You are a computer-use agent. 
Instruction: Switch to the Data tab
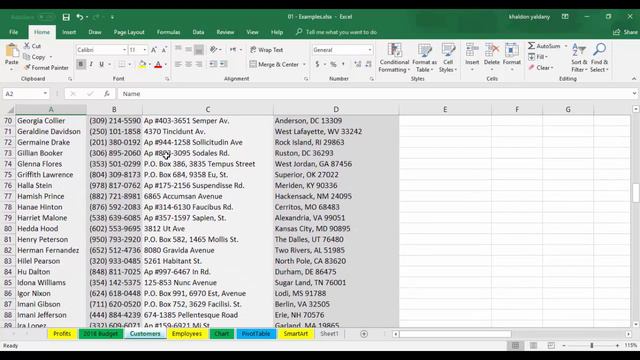198,32
